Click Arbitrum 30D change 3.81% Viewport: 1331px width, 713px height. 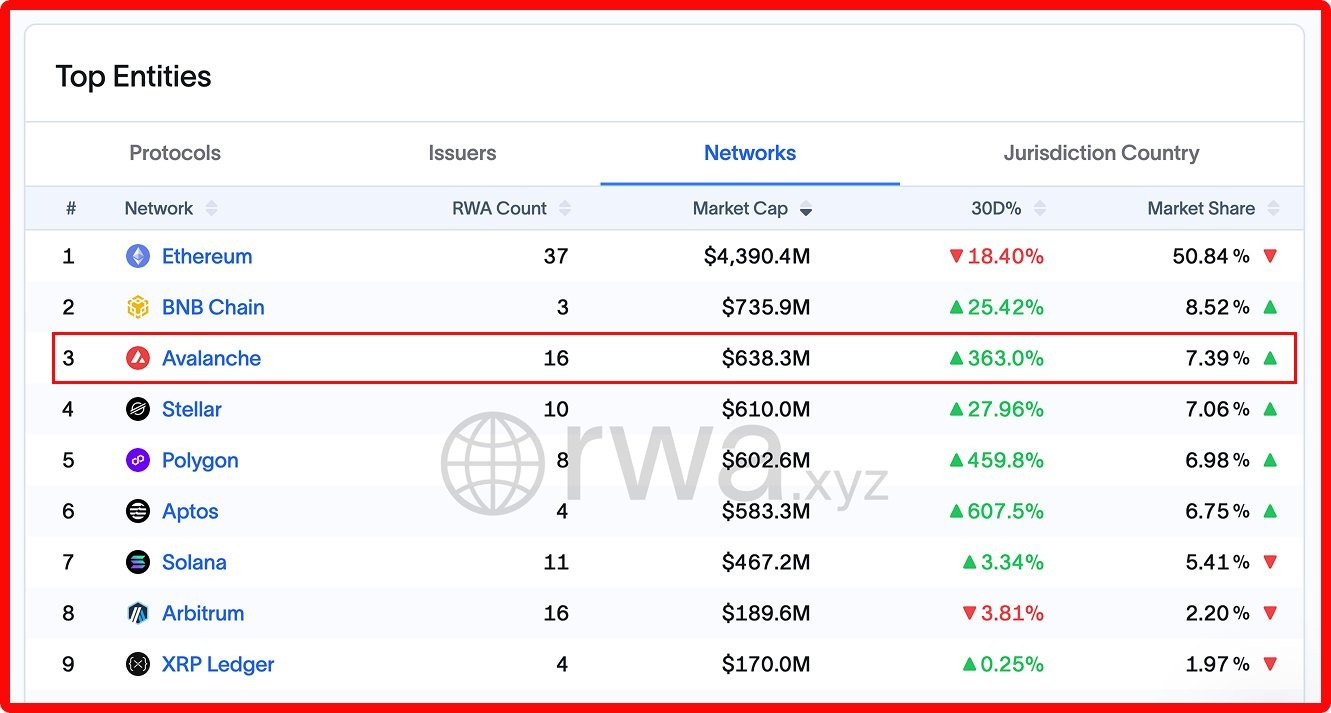pyautogui.click(x=1012, y=613)
